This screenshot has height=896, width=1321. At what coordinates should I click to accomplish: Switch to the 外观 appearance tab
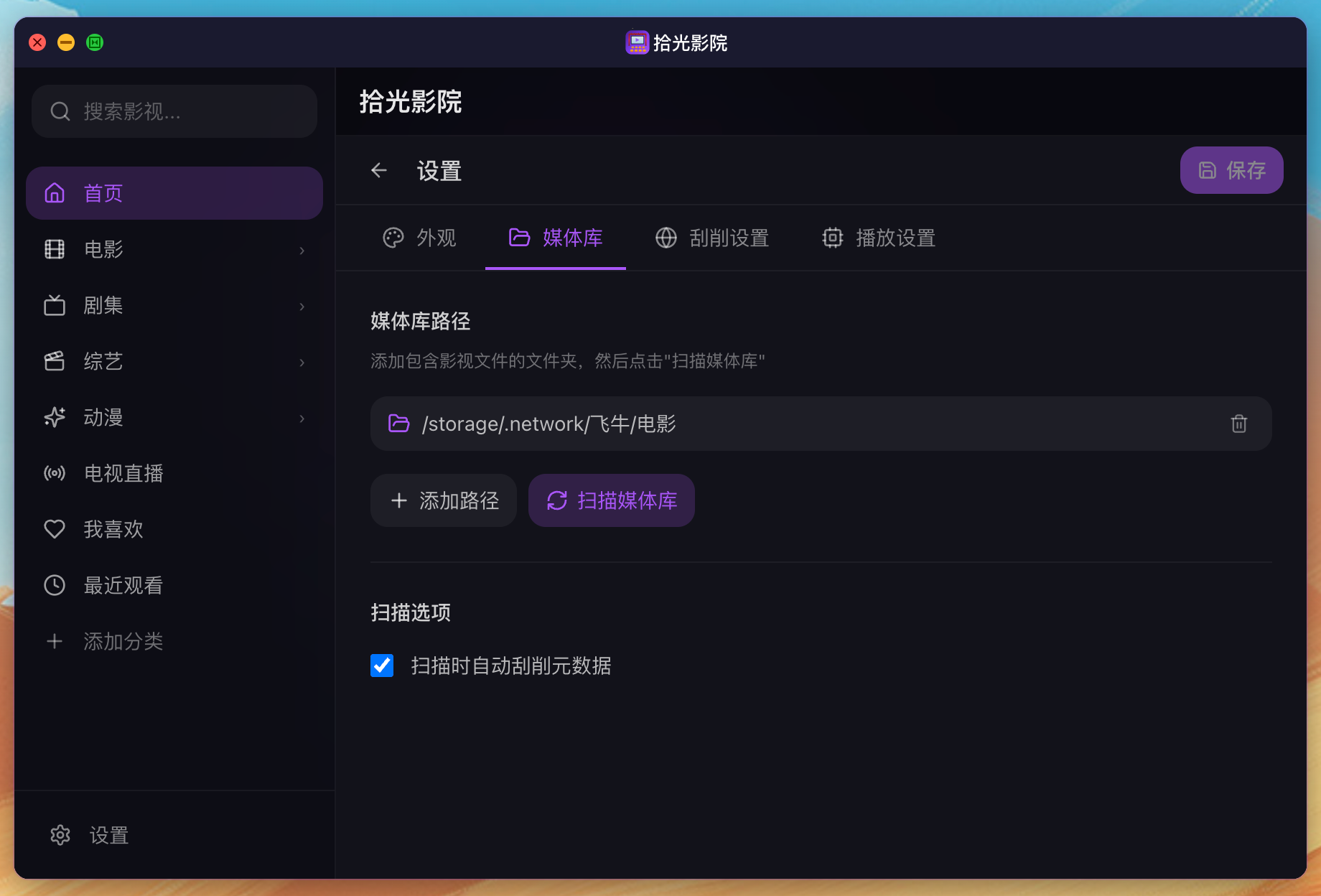click(x=420, y=238)
